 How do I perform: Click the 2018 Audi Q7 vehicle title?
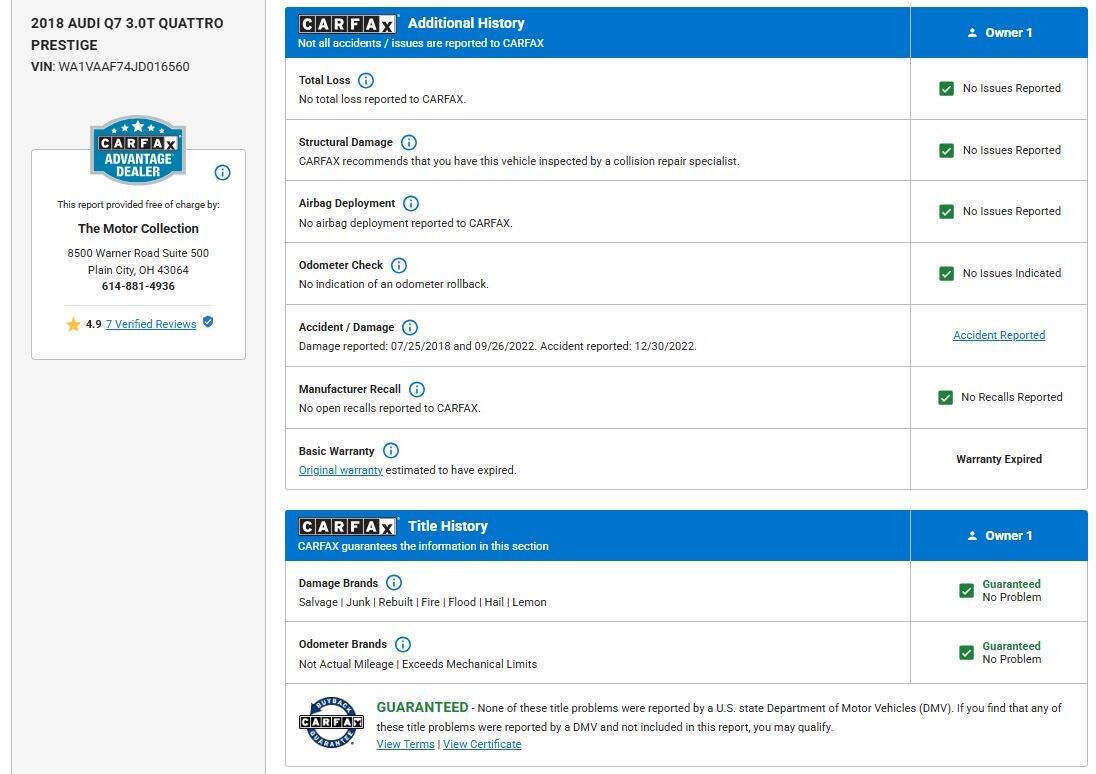(x=127, y=34)
